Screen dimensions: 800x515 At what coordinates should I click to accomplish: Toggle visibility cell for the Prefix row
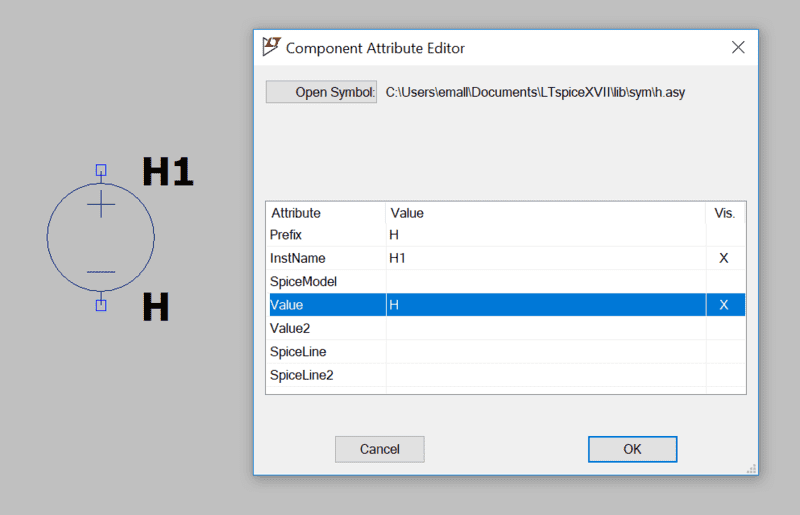click(x=724, y=235)
